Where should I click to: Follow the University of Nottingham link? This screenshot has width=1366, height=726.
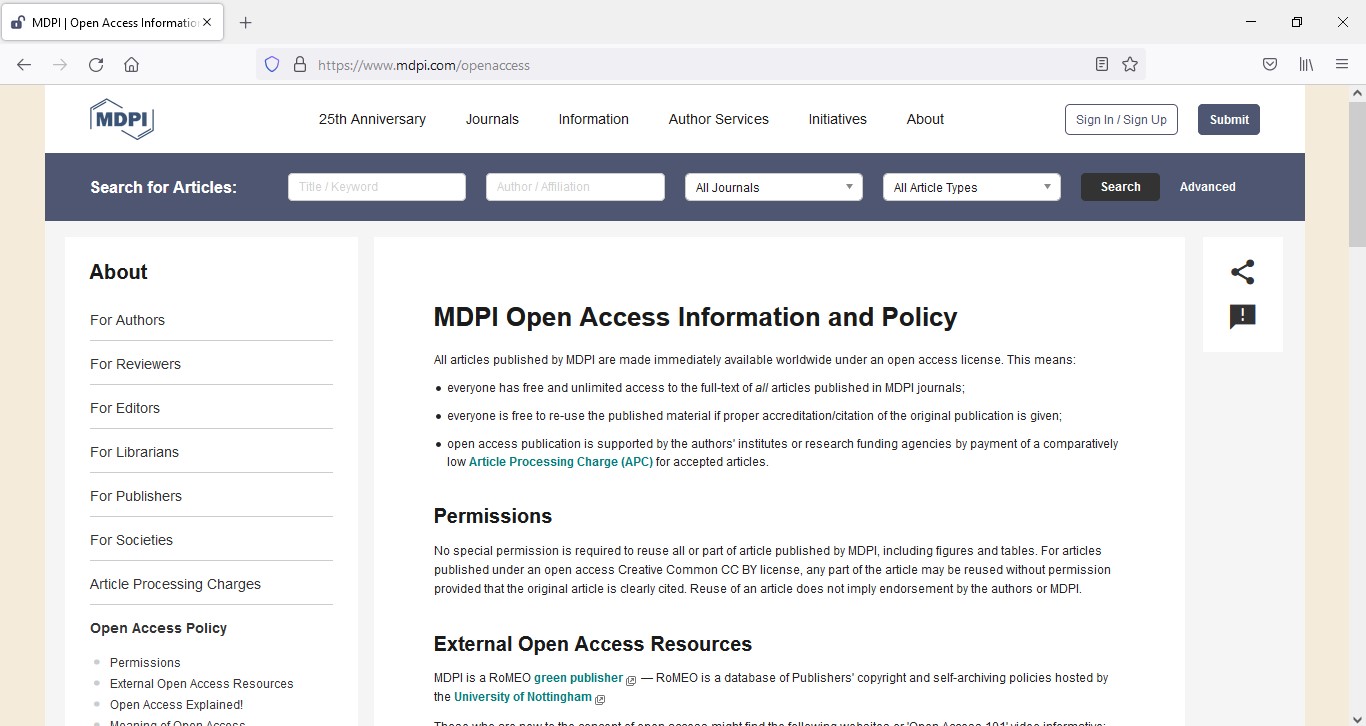pos(523,697)
